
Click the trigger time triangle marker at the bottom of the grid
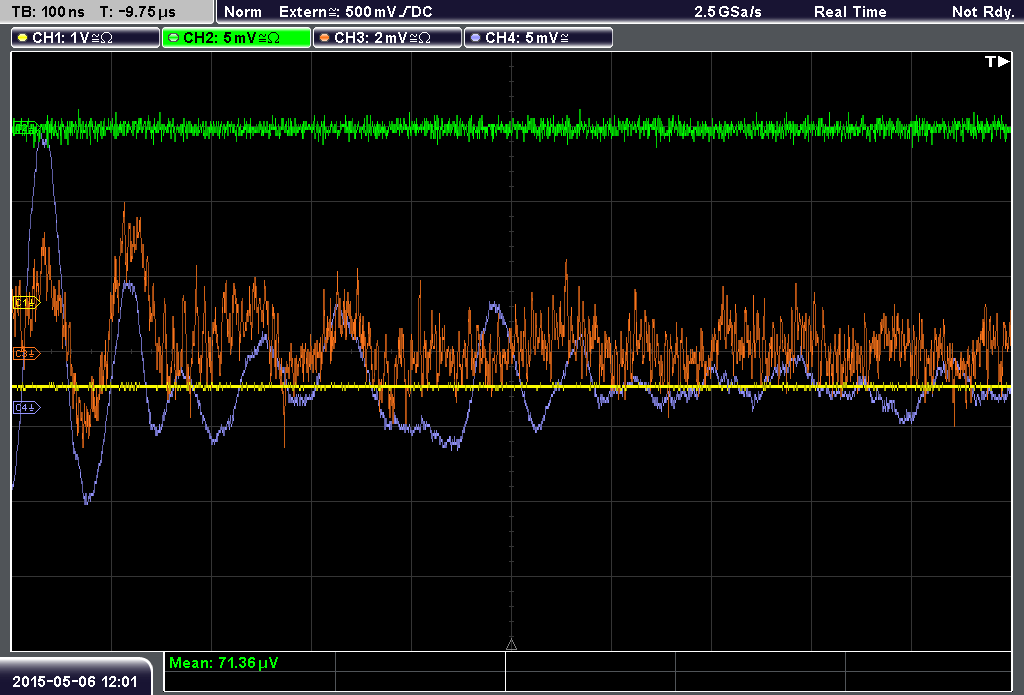click(511, 645)
